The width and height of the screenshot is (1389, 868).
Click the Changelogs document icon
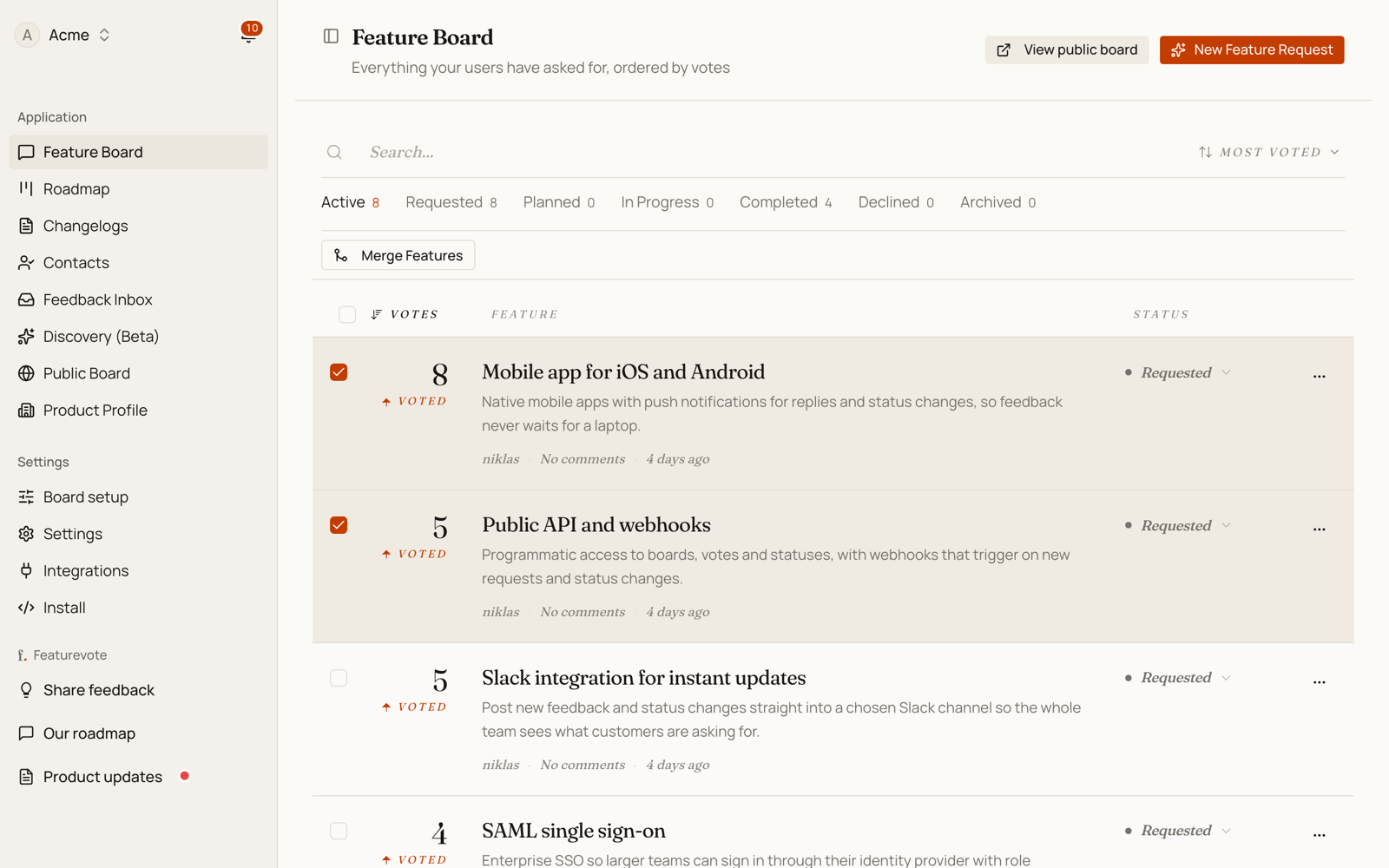click(26, 226)
